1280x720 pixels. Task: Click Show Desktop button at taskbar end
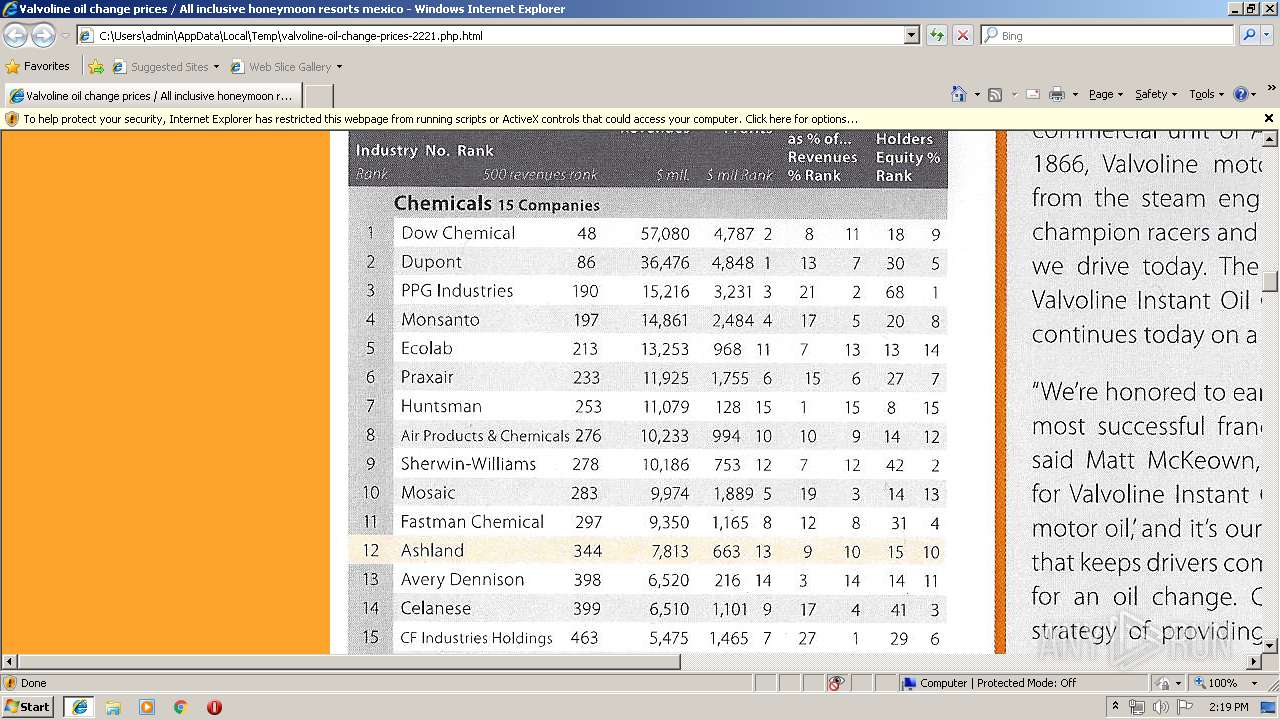pos(1270,707)
